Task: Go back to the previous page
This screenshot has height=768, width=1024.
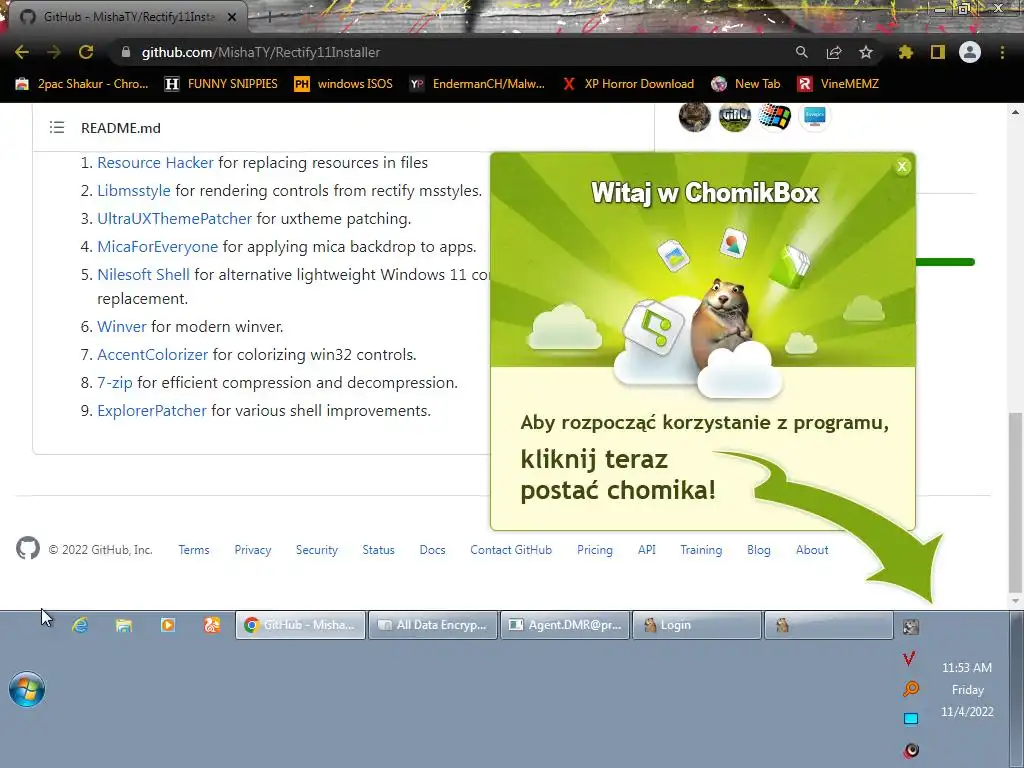Action: (22, 52)
